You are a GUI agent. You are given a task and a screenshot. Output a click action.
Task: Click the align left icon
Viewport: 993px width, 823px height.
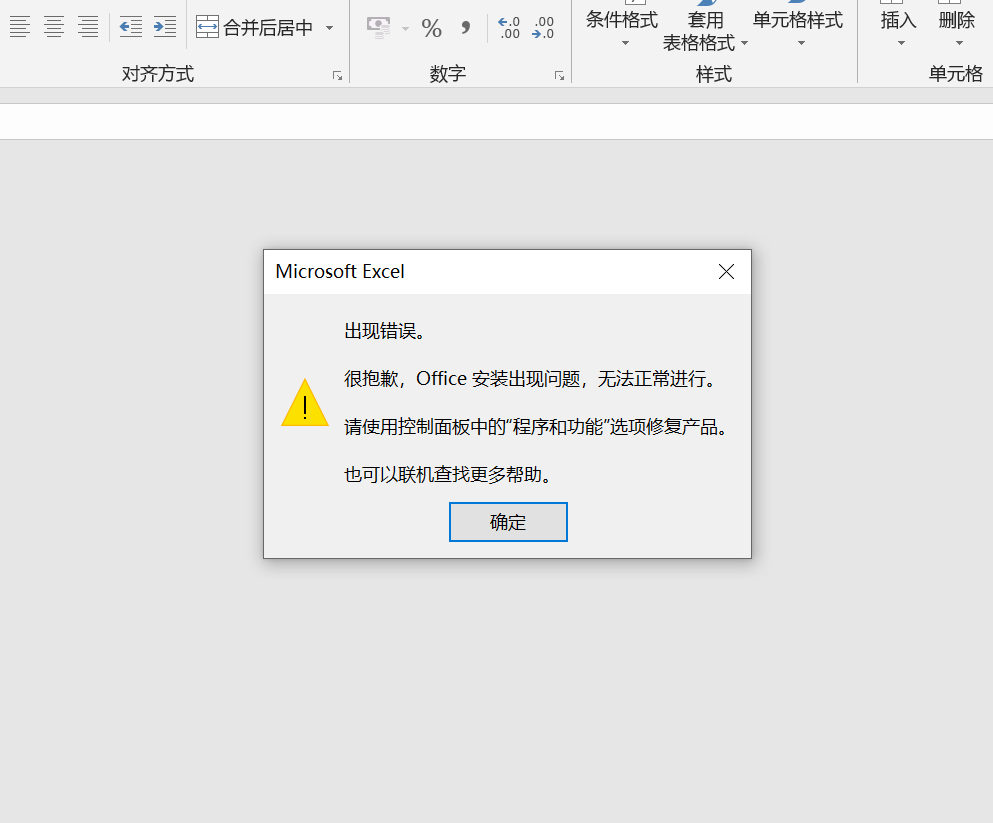click(x=20, y=27)
